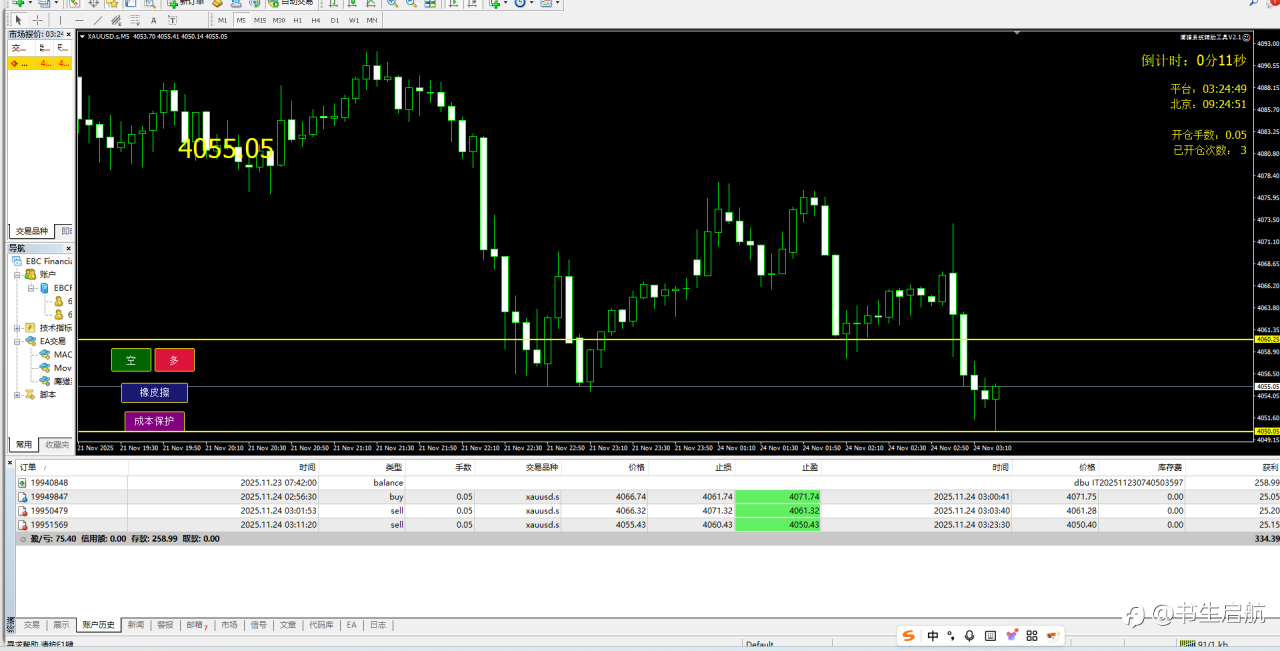The width and height of the screenshot is (1280, 651).
Task: Sort history by 获利 column header
Action: [1270, 467]
